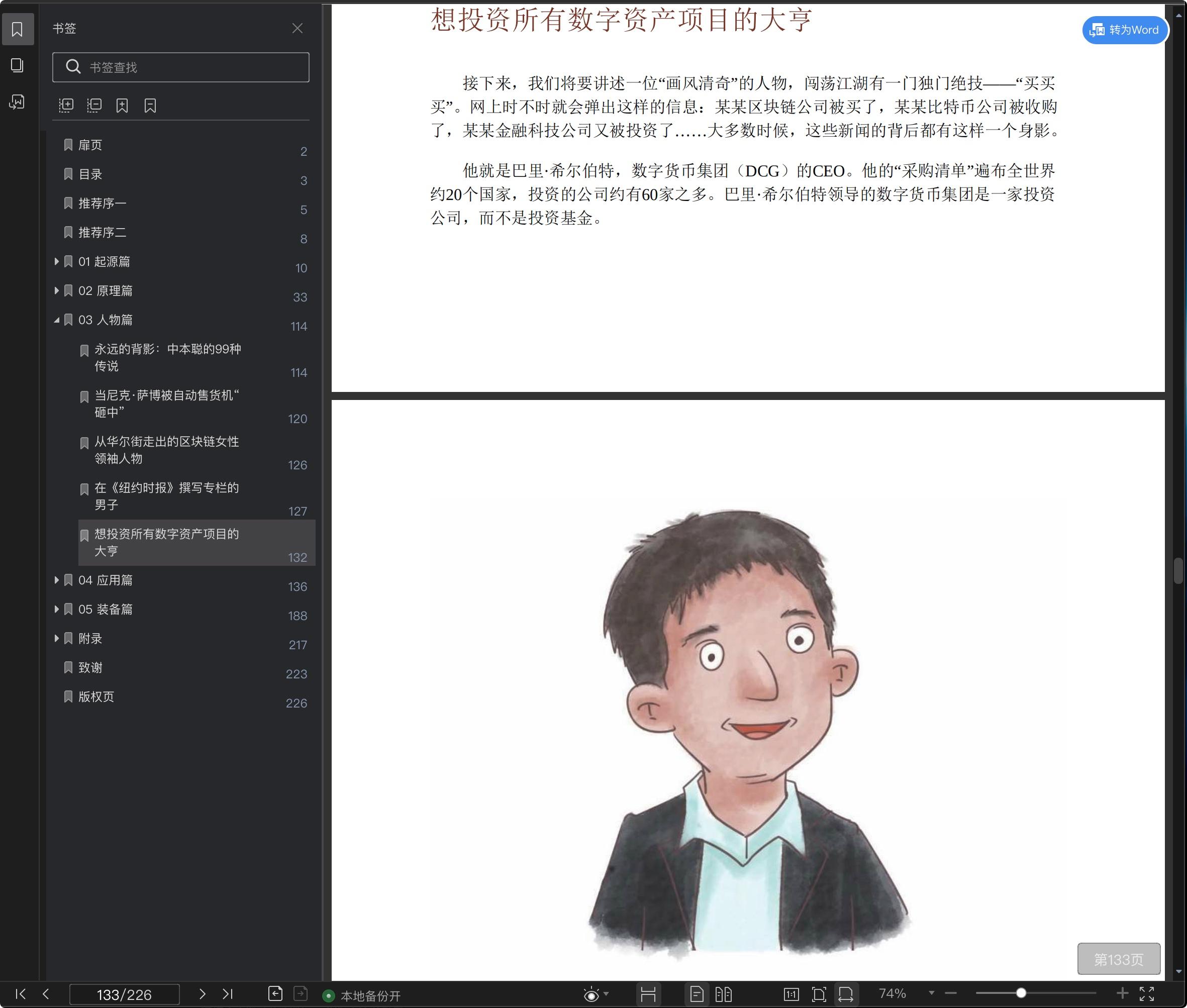Screen dimensions: 1187x1008
Task: Go to next page arrow
Action: tap(202, 994)
